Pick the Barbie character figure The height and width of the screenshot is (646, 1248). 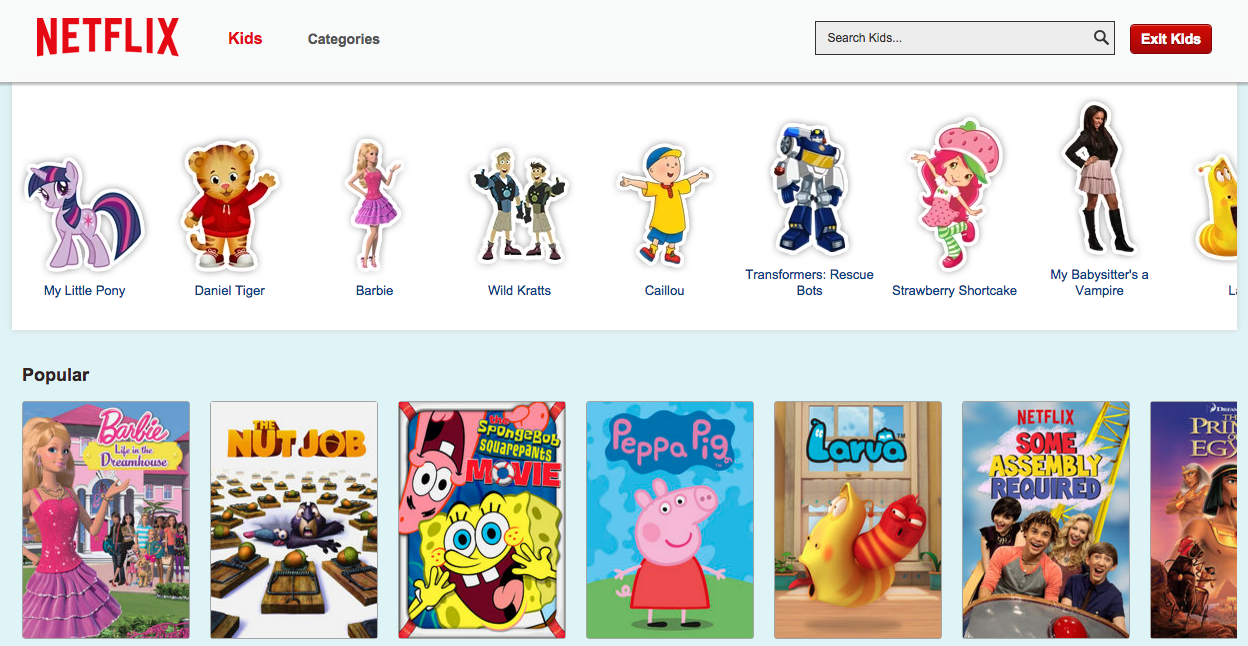tap(373, 205)
